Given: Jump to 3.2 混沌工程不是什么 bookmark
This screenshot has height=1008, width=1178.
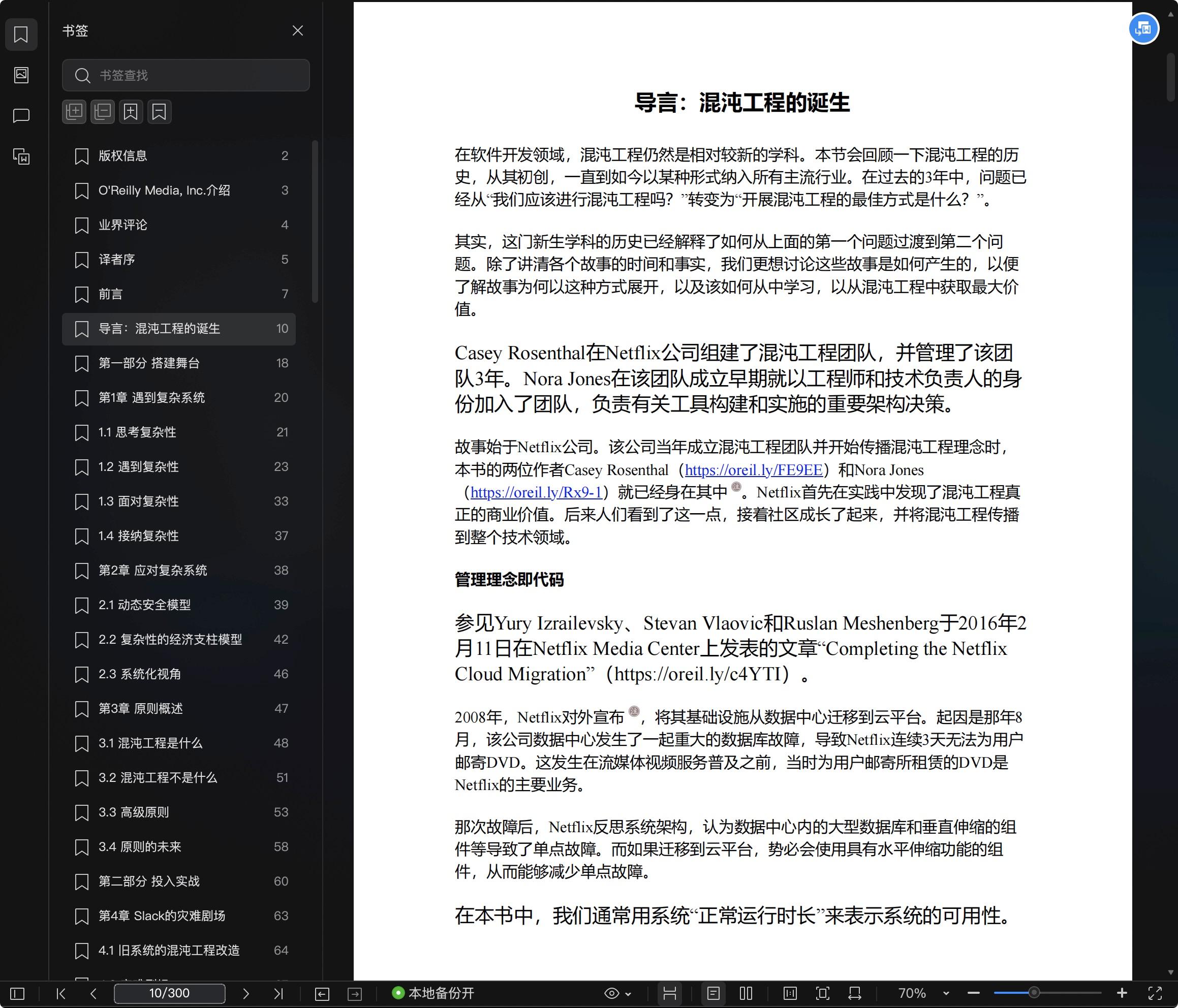Looking at the screenshot, I should pyautogui.click(x=178, y=778).
